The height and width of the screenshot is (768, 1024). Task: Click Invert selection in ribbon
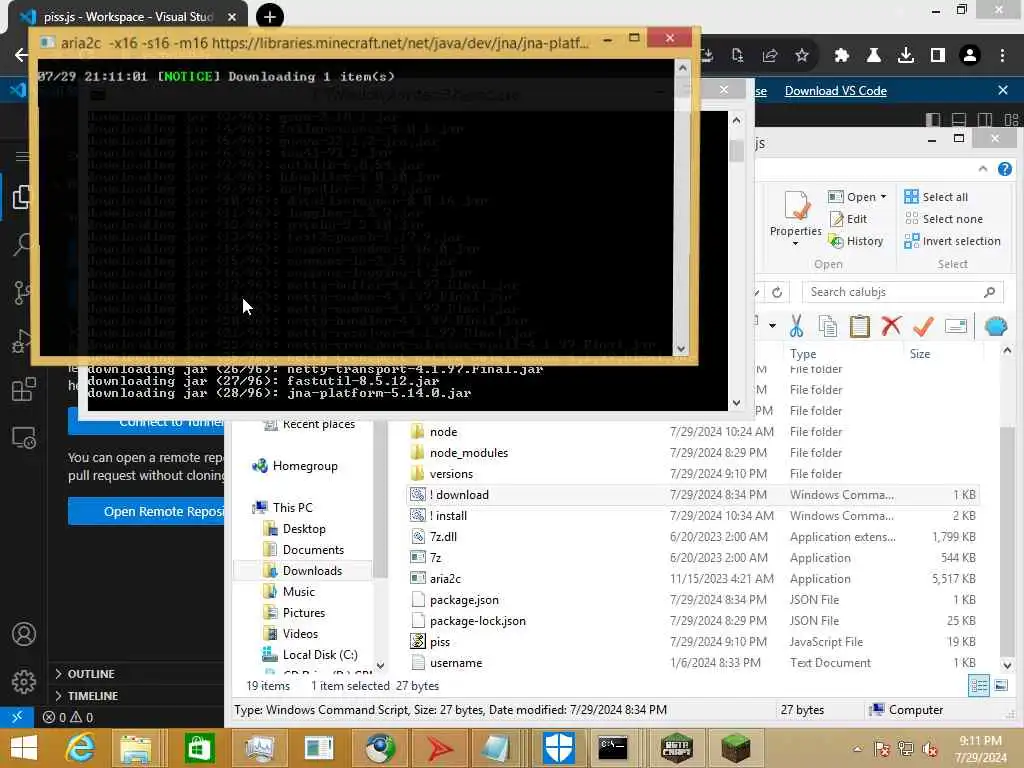953,241
